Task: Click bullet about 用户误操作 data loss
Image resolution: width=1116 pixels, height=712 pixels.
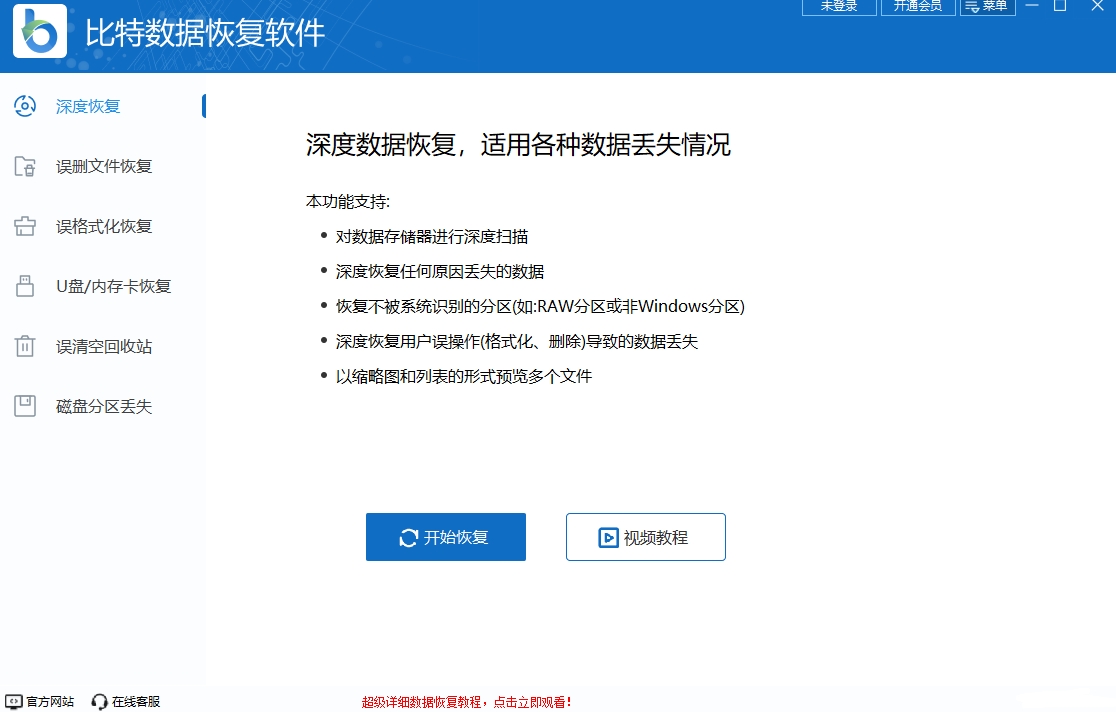Action: tap(517, 341)
